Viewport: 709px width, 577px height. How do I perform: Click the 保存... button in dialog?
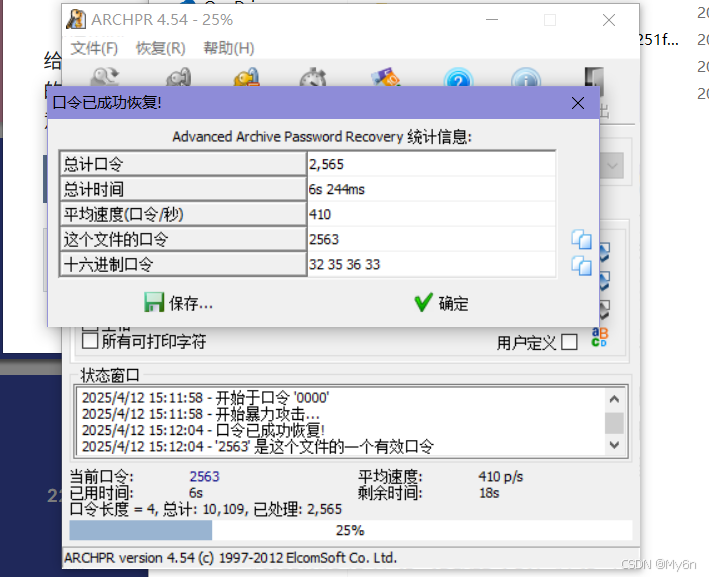point(179,303)
